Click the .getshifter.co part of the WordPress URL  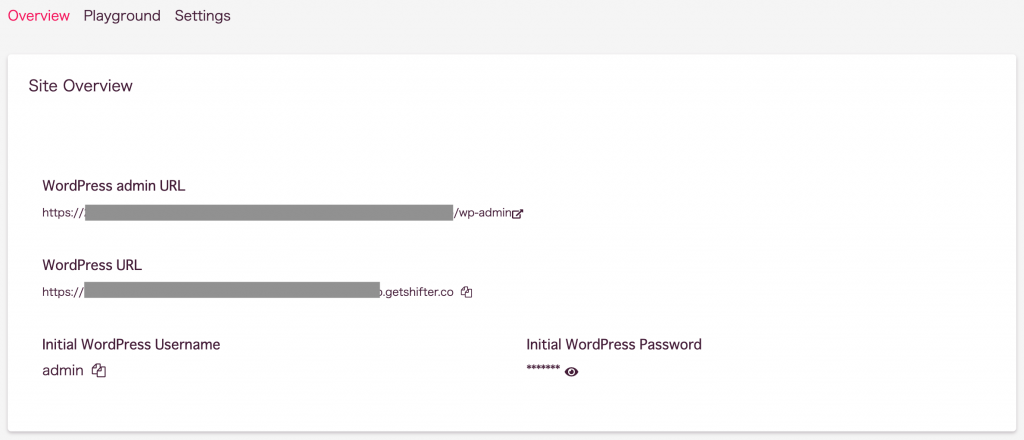click(417, 292)
